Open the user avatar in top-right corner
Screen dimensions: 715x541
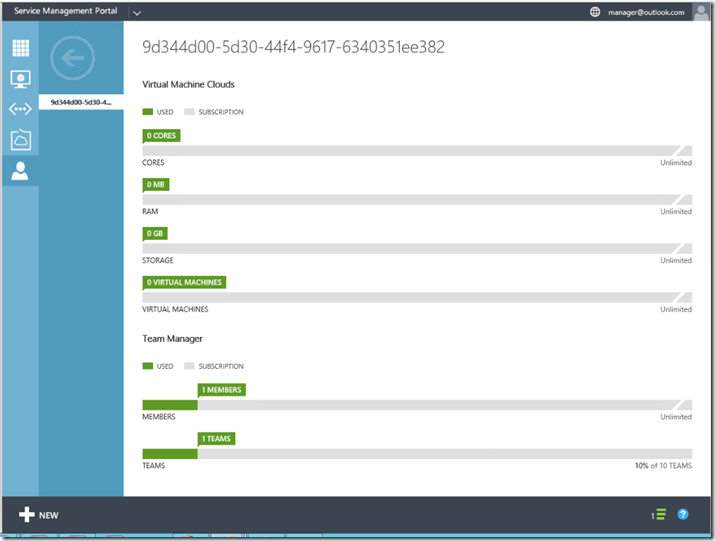click(701, 12)
